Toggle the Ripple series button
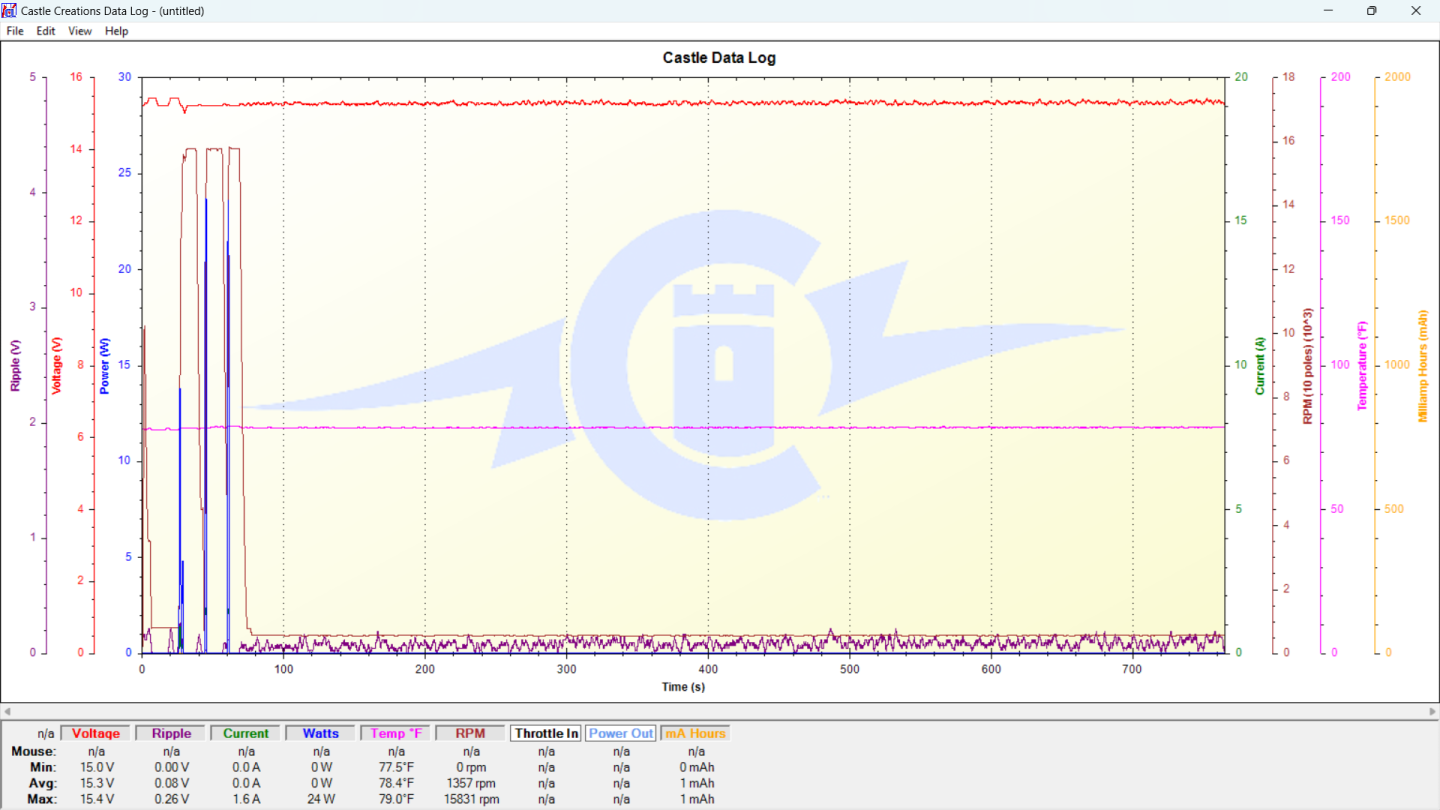The image size is (1440, 810). pos(171,733)
